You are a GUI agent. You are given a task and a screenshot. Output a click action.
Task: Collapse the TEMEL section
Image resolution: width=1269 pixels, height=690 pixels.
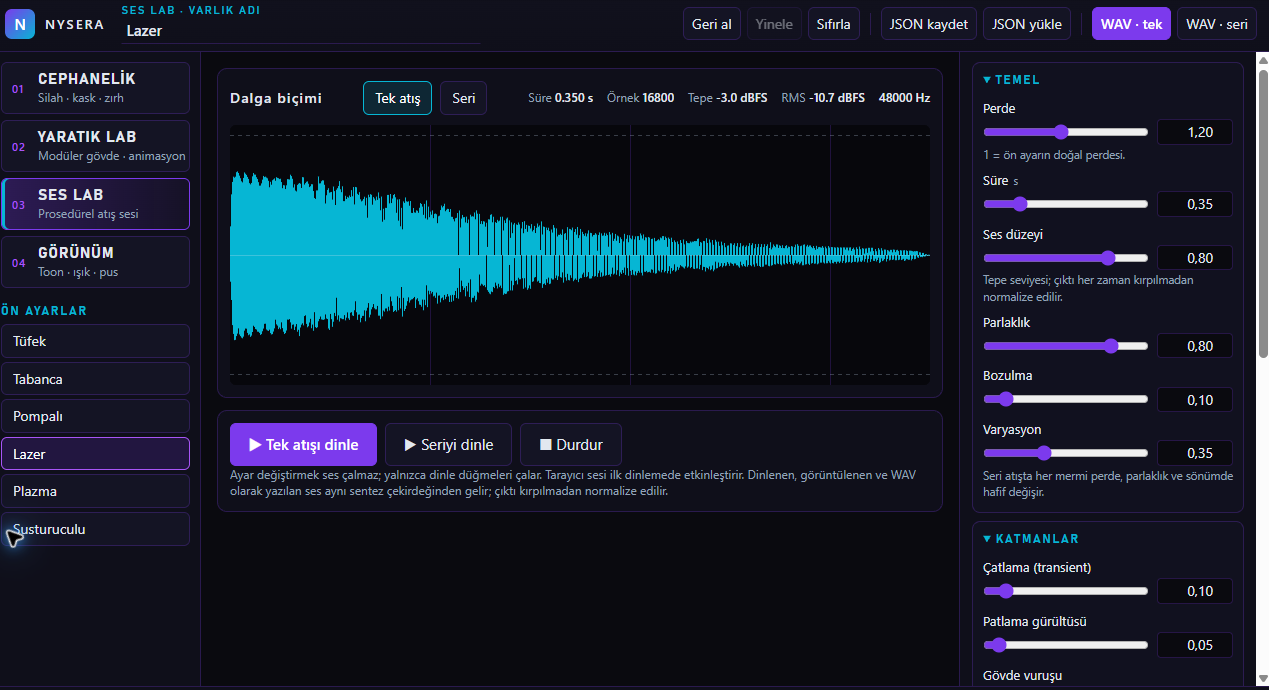click(x=1012, y=80)
